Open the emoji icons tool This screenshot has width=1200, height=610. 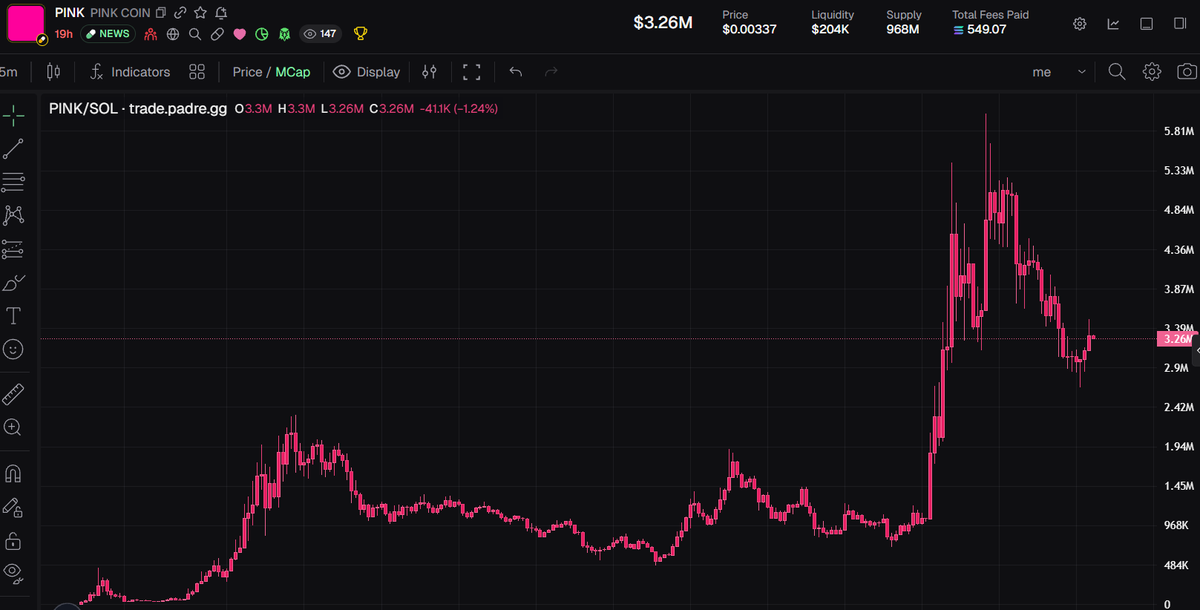14,349
